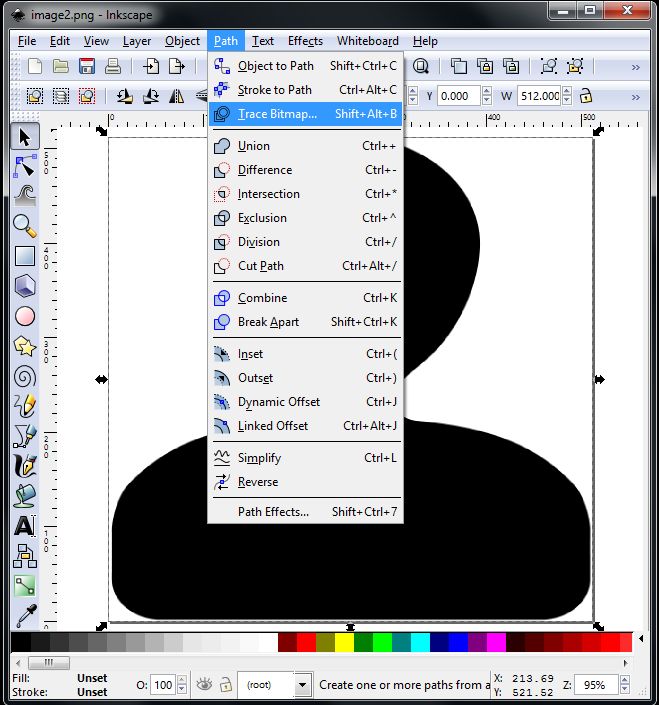The height and width of the screenshot is (705, 659).
Task: Pick the yellow palette swatch
Action: [x=344, y=643]
